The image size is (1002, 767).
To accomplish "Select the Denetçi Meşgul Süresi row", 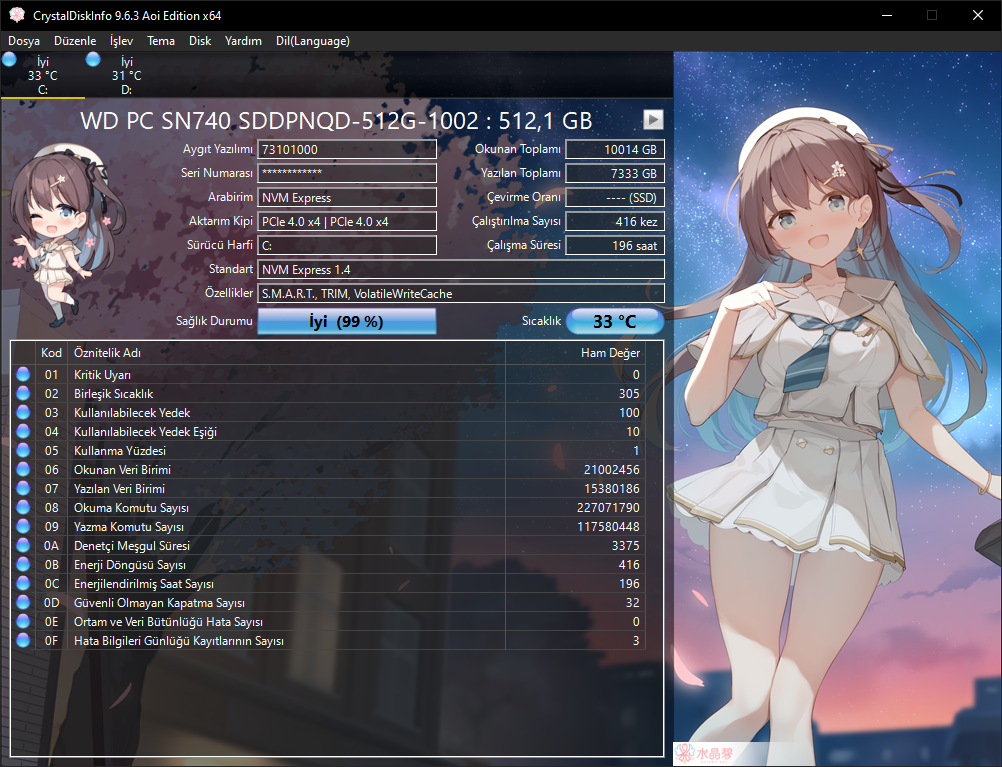I will (x=328, y=545).
